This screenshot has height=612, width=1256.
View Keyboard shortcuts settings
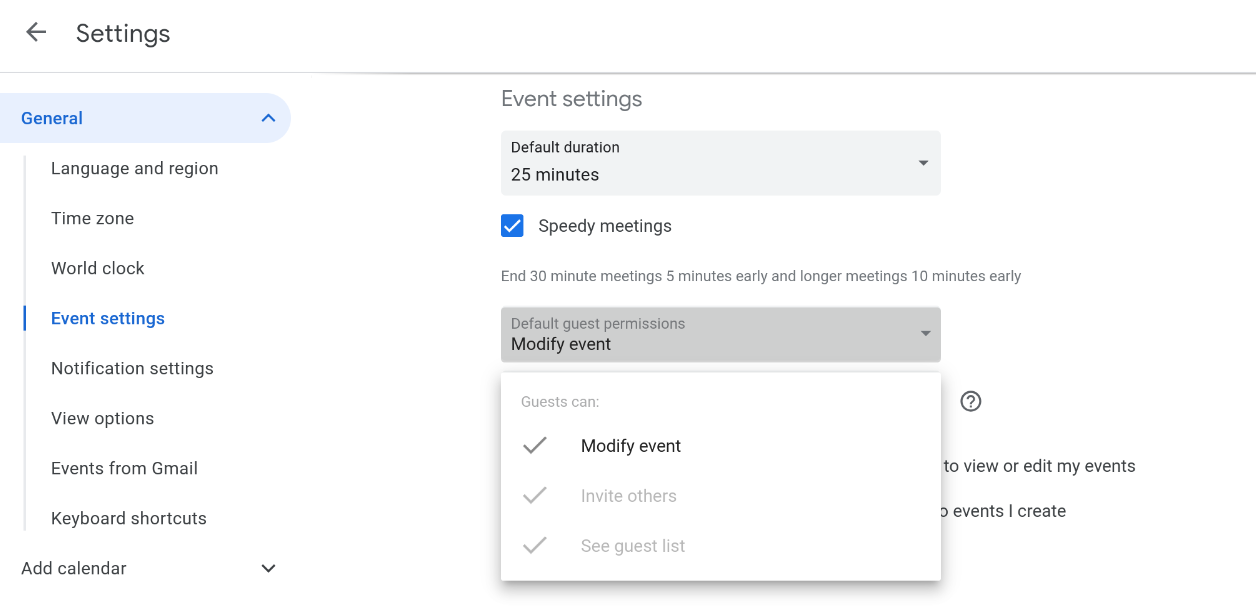[x=128, y=518]
